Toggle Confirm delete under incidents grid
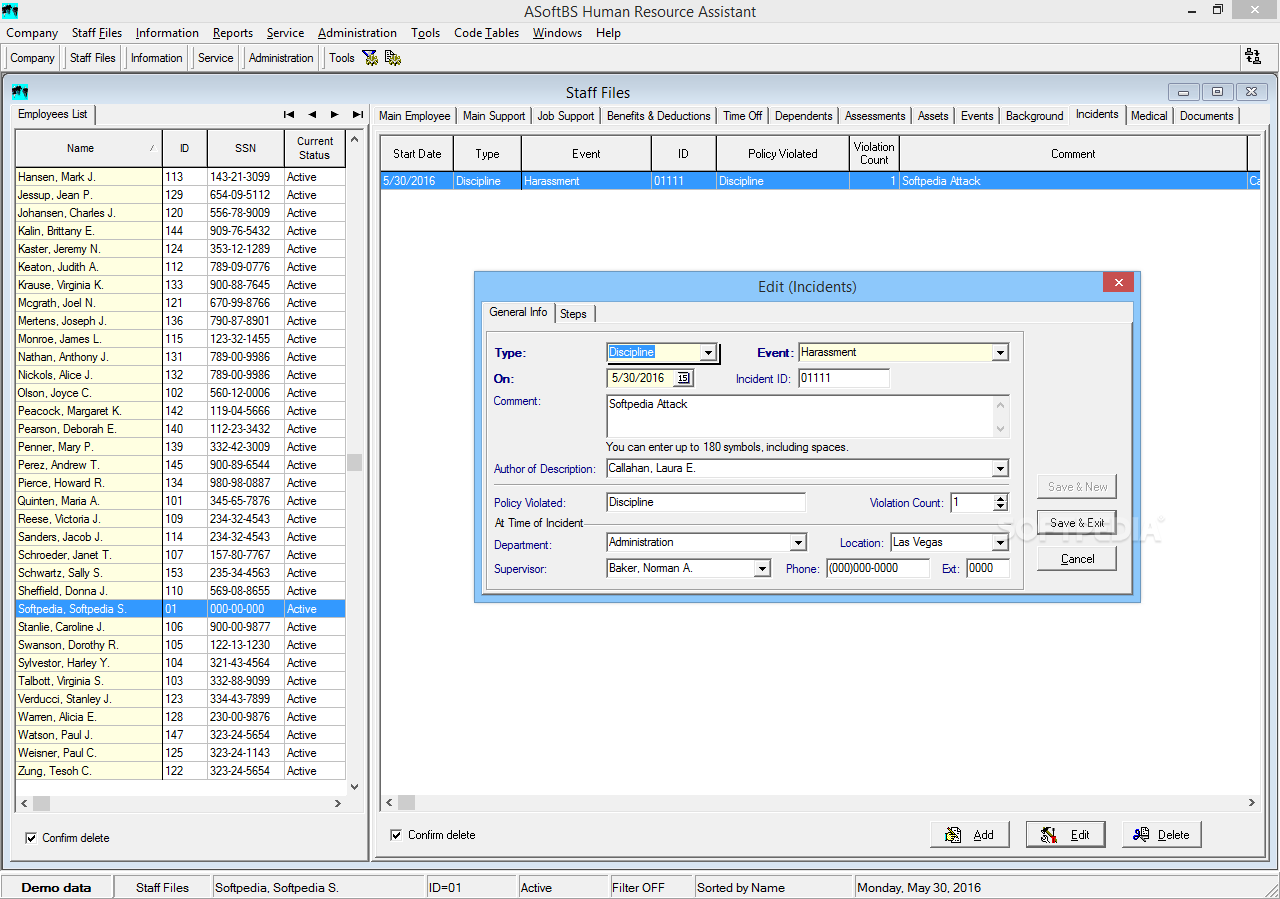This screenshot has width=1280, height=899. click(x=397, y=835)
